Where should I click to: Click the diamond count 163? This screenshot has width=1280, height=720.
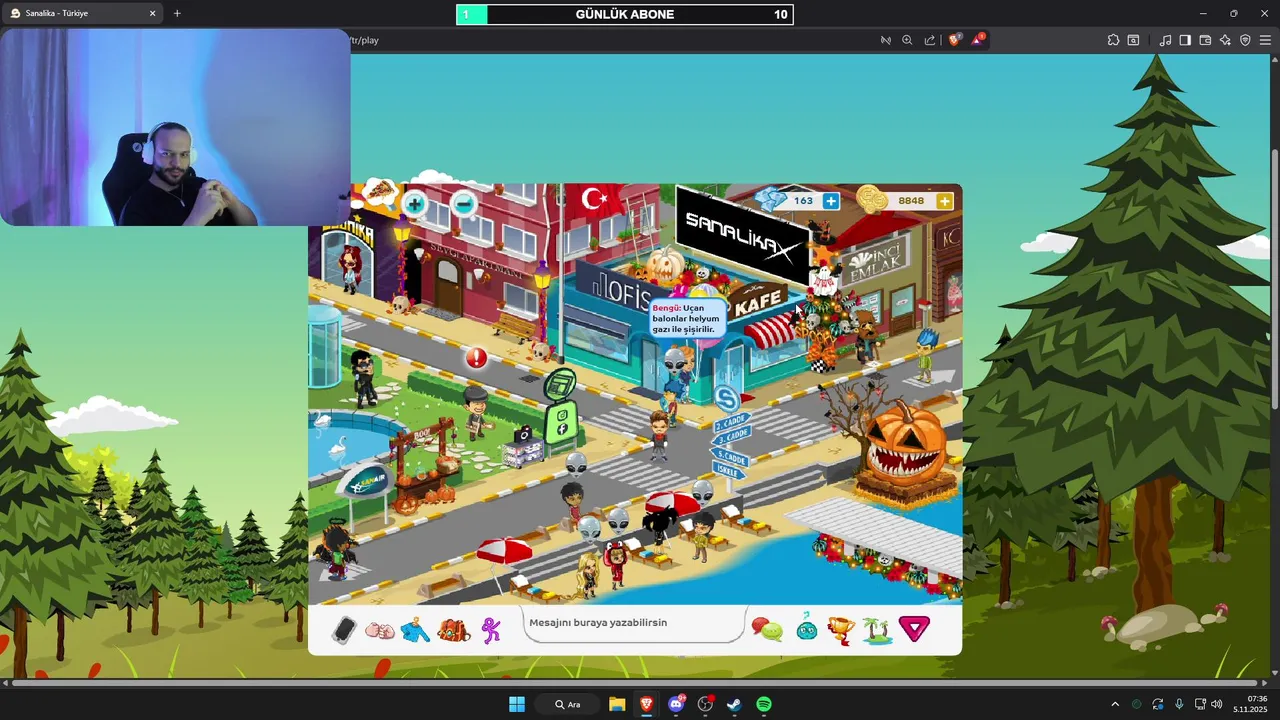[x=803, y=201]
